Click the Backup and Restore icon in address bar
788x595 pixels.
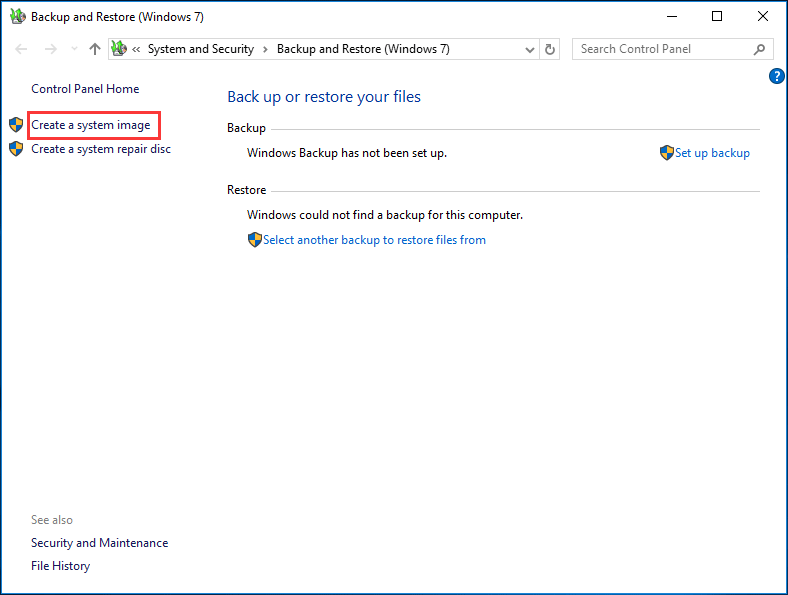[119, 49]
